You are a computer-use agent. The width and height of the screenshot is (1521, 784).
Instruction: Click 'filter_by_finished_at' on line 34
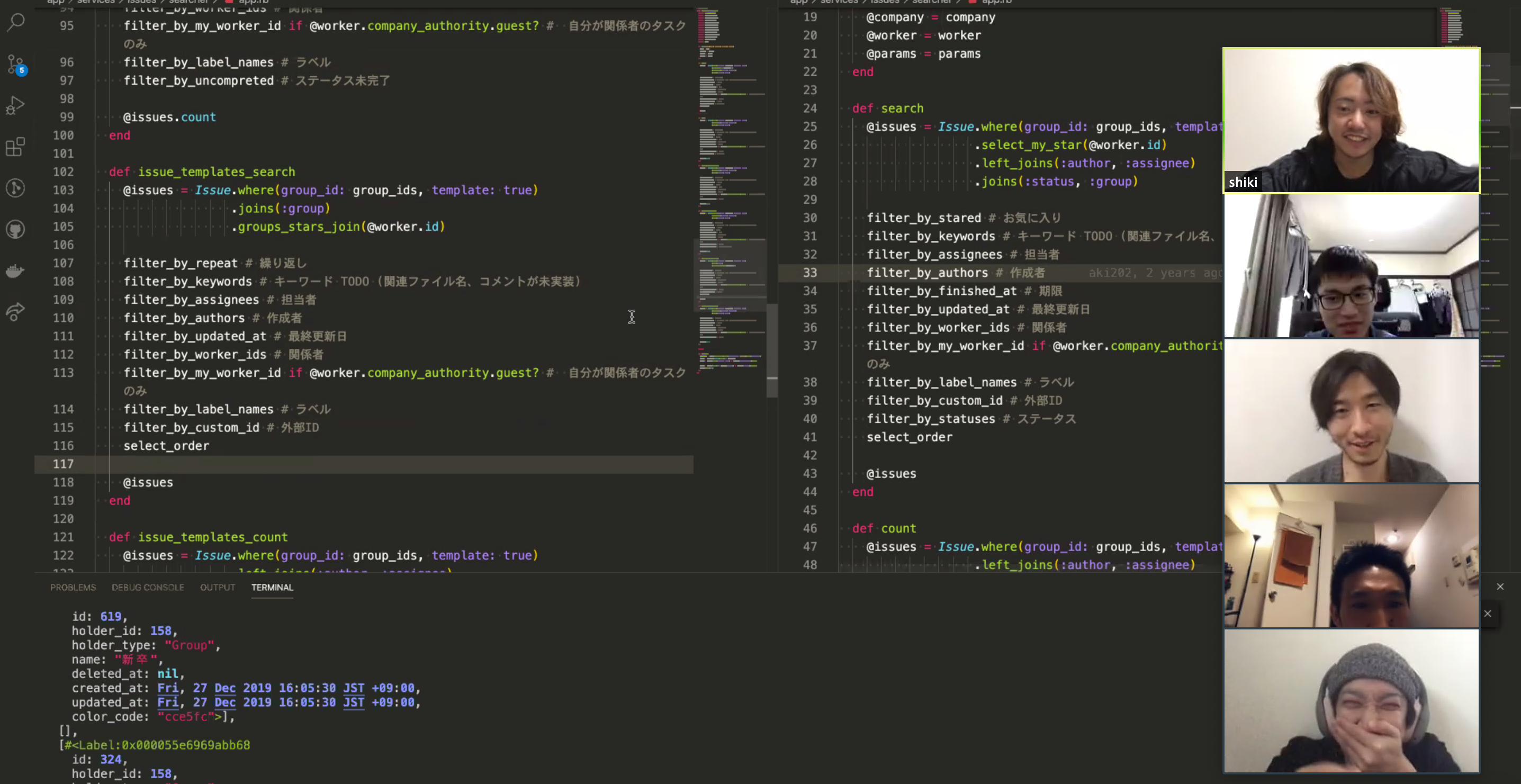pyautogui.click(x=942, y=291)
